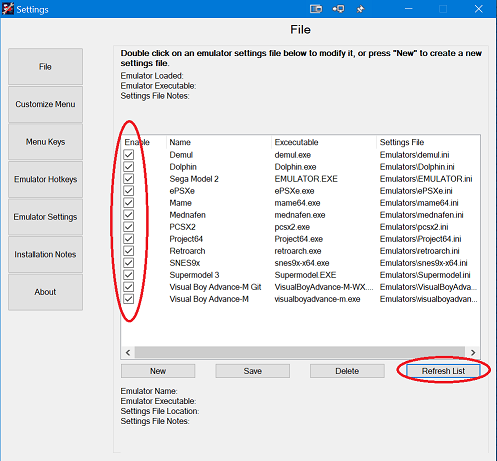The height and width of the screenshot is (461, 497).
Task: Select the Dolphin emulator name
Action: click(183, 167)
